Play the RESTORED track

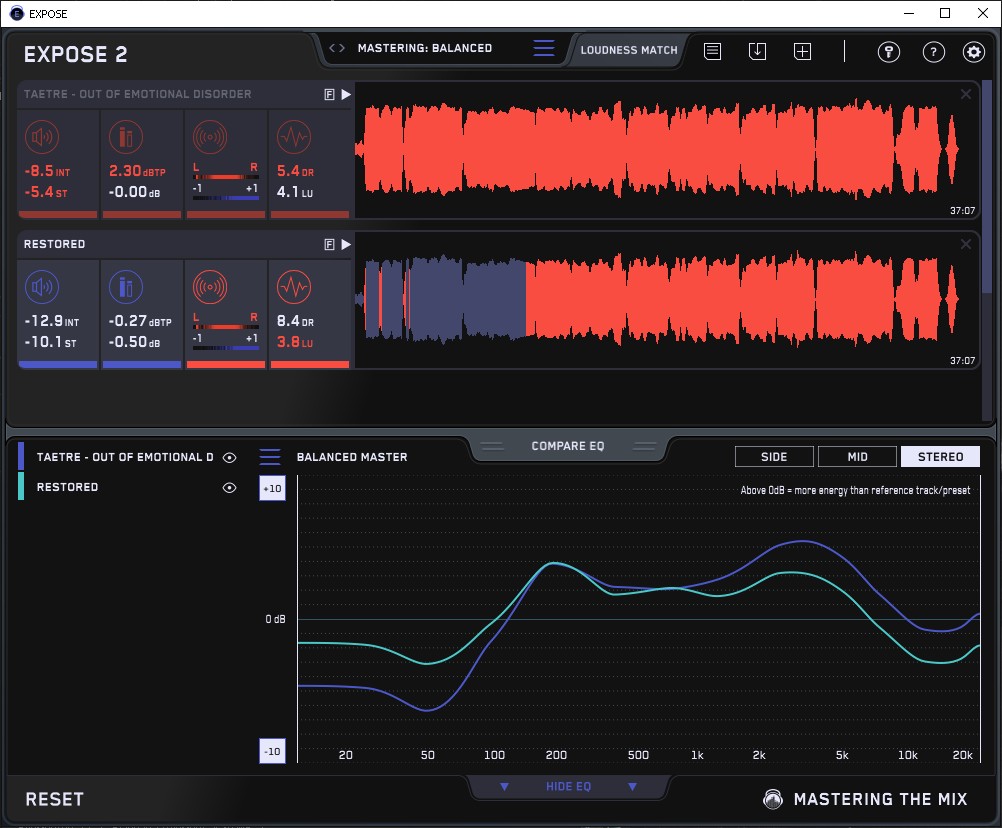tap(346, 244)
